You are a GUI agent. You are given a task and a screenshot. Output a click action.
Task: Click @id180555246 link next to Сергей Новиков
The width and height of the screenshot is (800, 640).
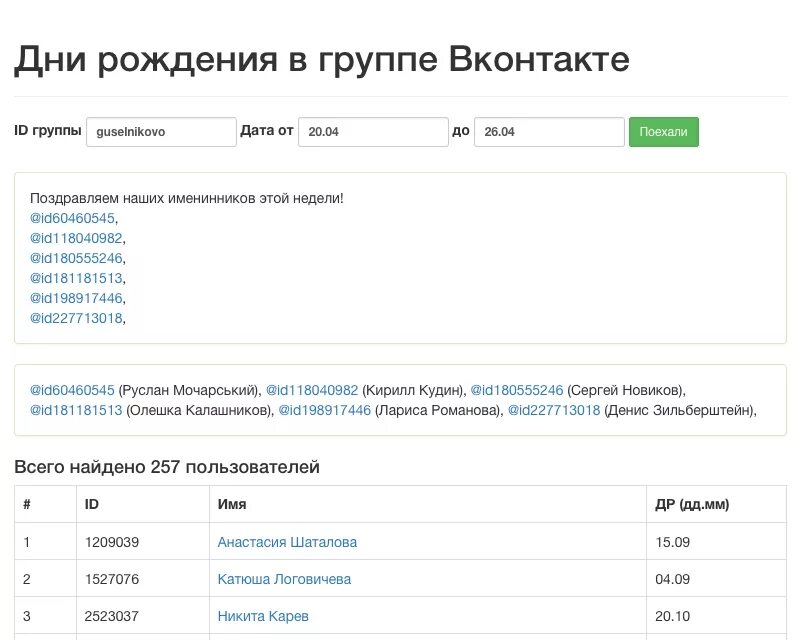click(517, 390)
